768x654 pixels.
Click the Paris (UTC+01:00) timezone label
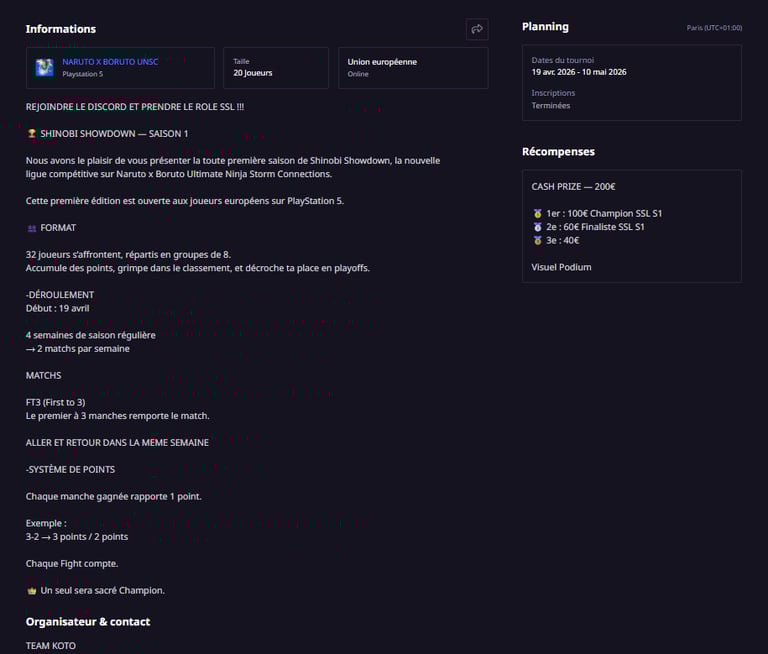(714, 28)
